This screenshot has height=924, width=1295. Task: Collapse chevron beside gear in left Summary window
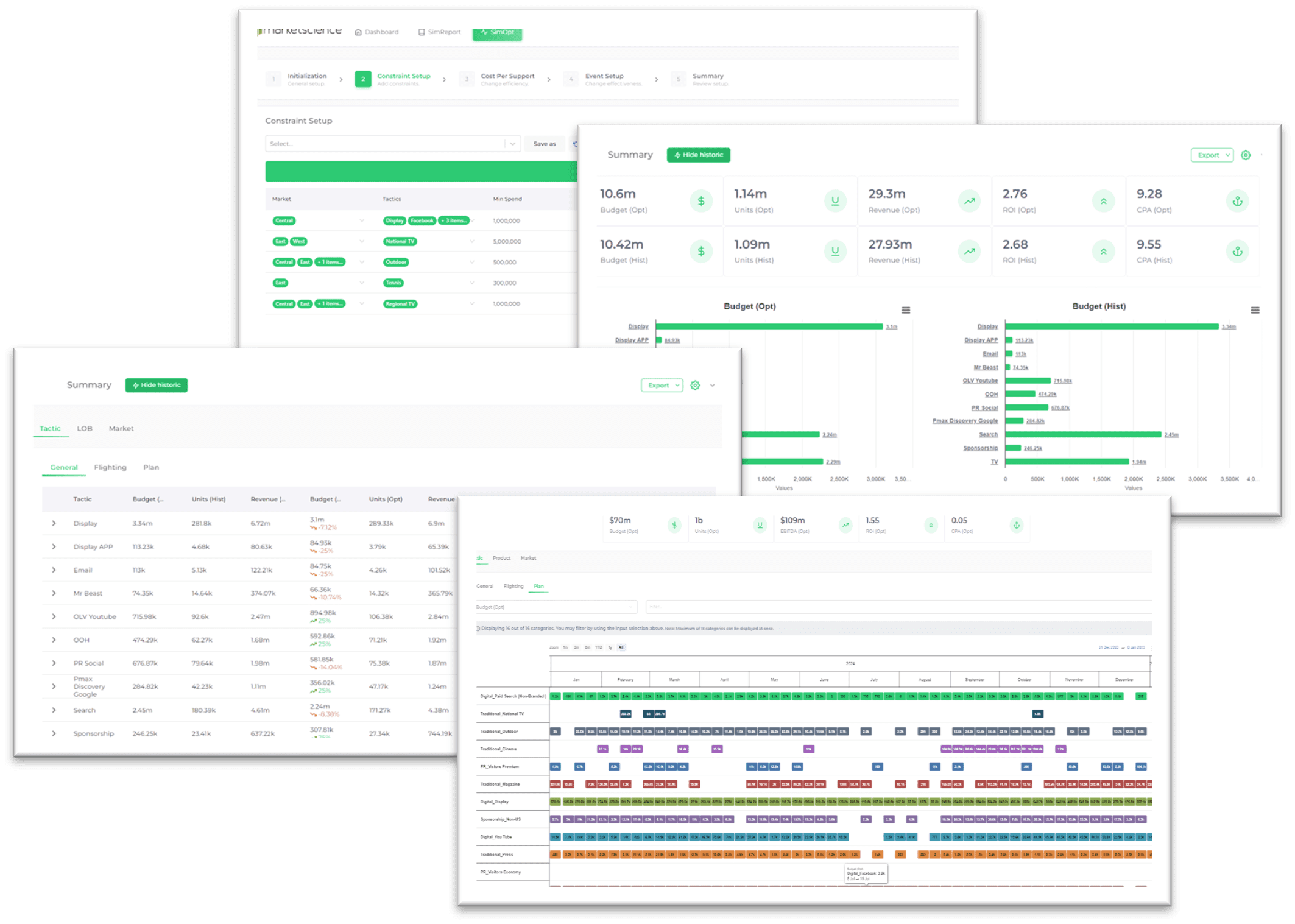tap(712, 386)
